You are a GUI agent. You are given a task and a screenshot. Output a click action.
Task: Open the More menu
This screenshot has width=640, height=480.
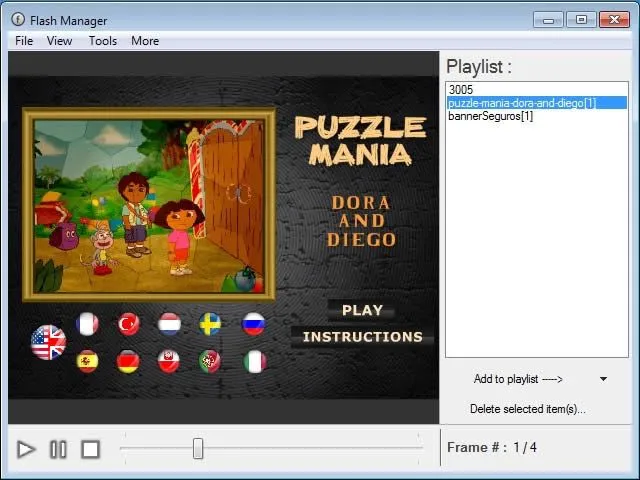pyautogui.click(x=145, y=41)
